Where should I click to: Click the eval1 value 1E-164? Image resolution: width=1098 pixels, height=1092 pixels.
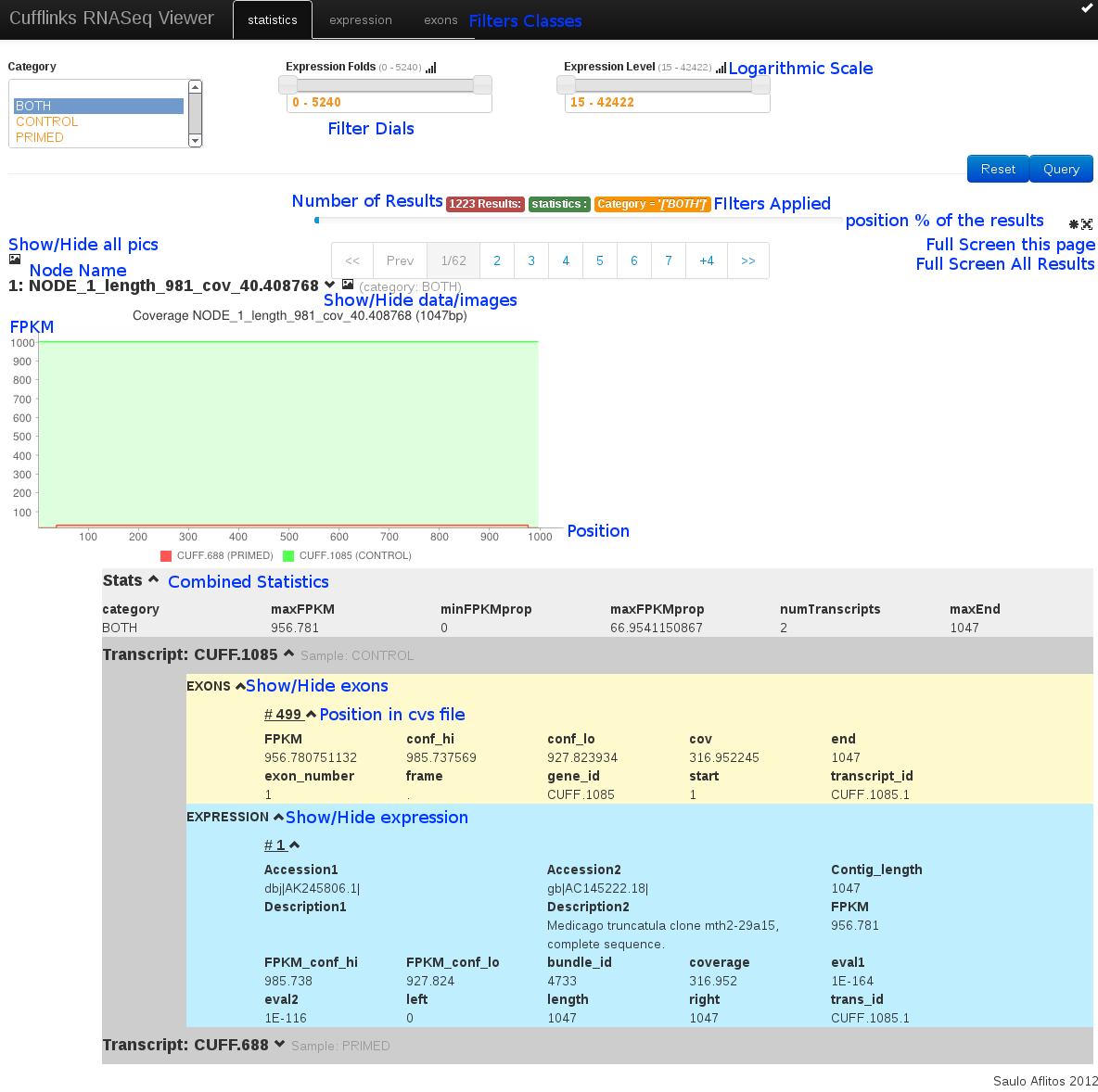pyautogui.click(x=852, y=981)
